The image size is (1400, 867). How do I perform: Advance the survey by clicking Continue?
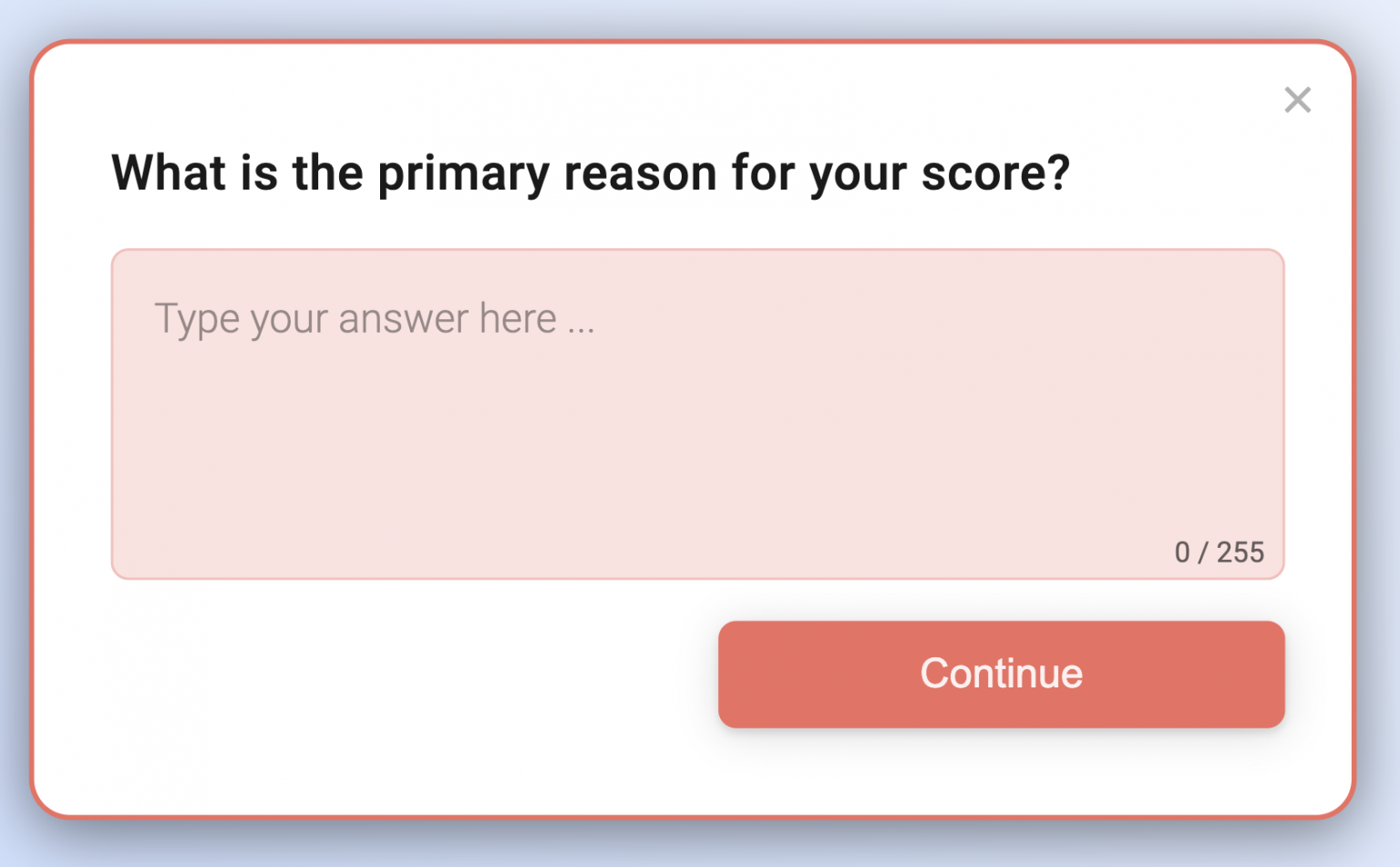tap(1001, 674)
